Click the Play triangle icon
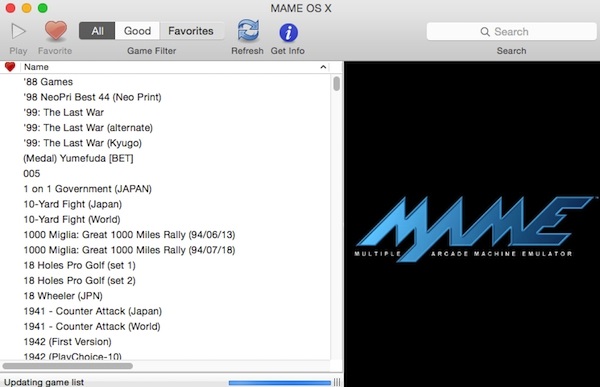This screenshot has height=387, width=600. (18, 31)
